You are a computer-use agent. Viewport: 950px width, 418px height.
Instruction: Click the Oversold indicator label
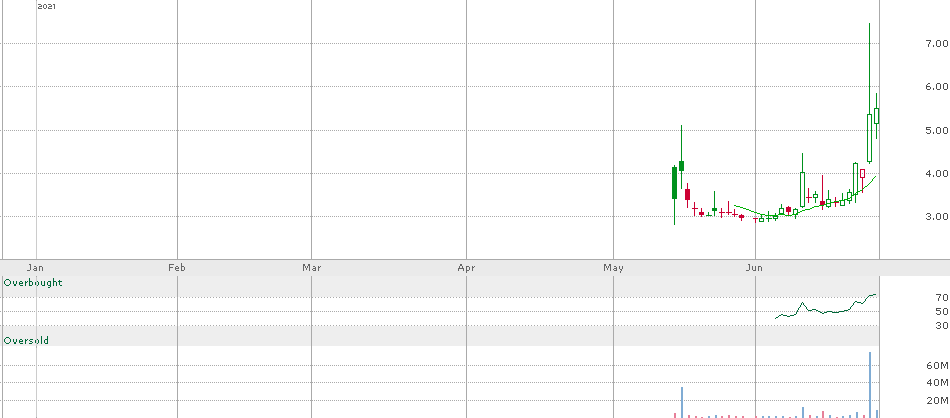[26, 340]
